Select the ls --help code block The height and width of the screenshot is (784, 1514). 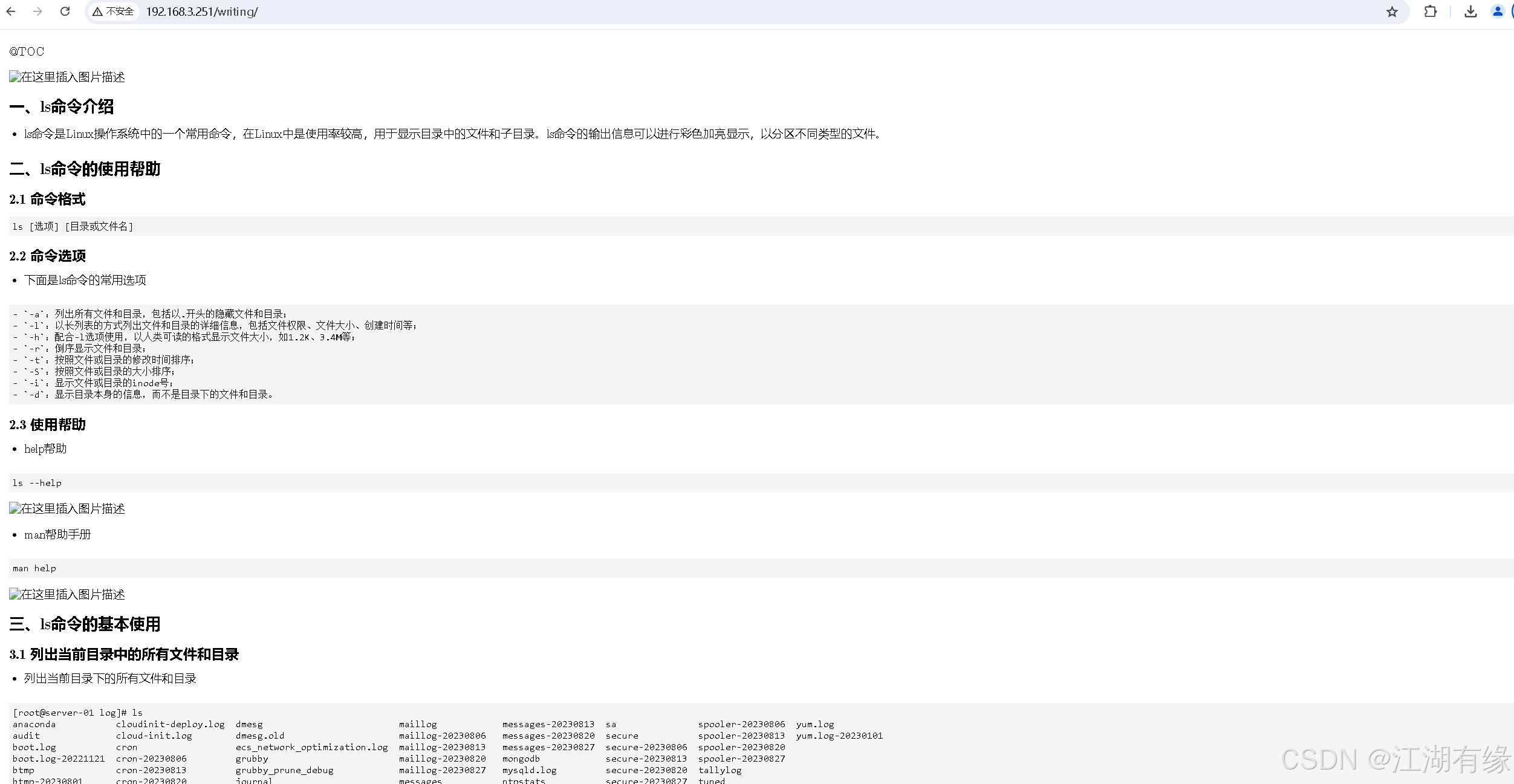coord(36,482)
